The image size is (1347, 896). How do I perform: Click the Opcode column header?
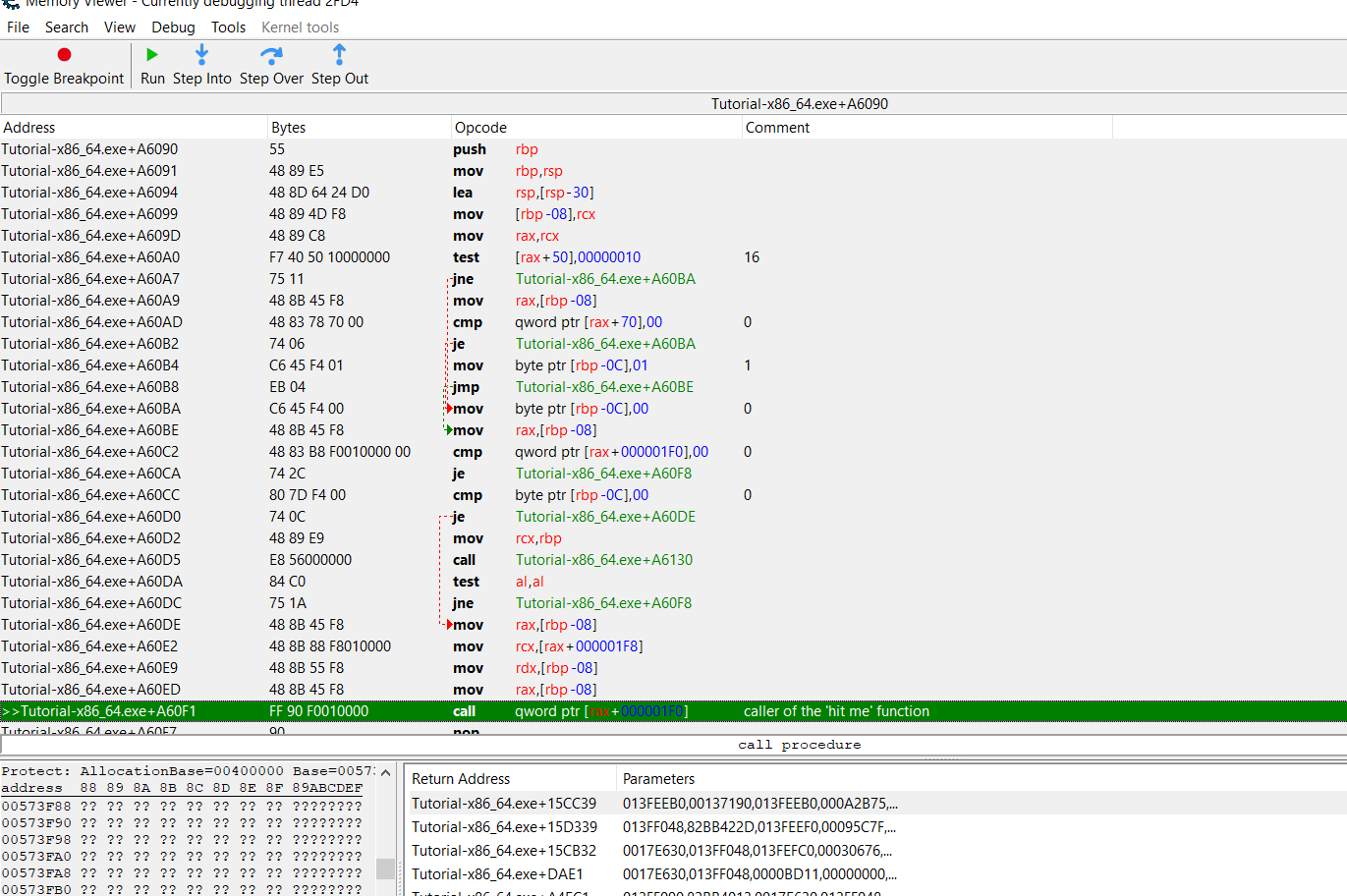[x=480, y=128]
